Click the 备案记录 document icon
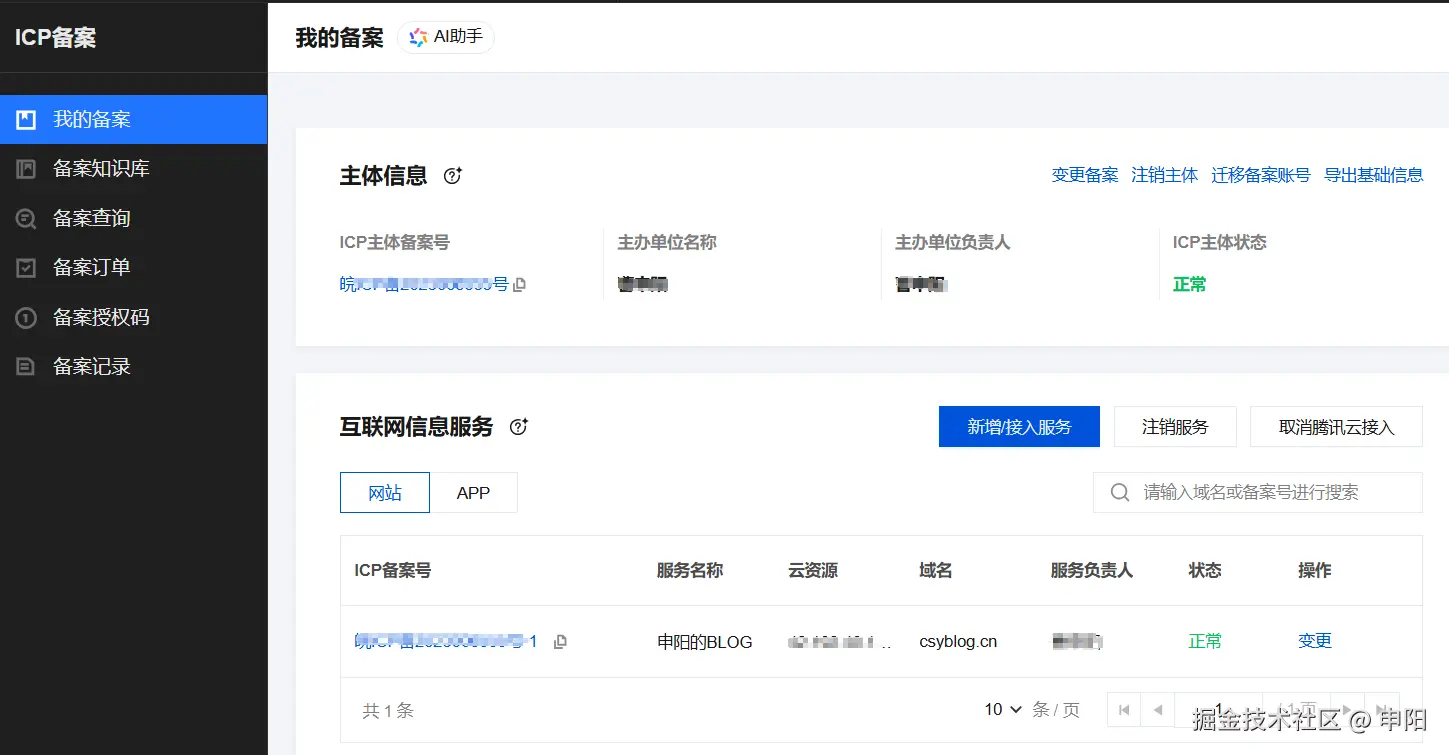The height and width of the screenshot is (755, 1449). [x=26, y=367]
